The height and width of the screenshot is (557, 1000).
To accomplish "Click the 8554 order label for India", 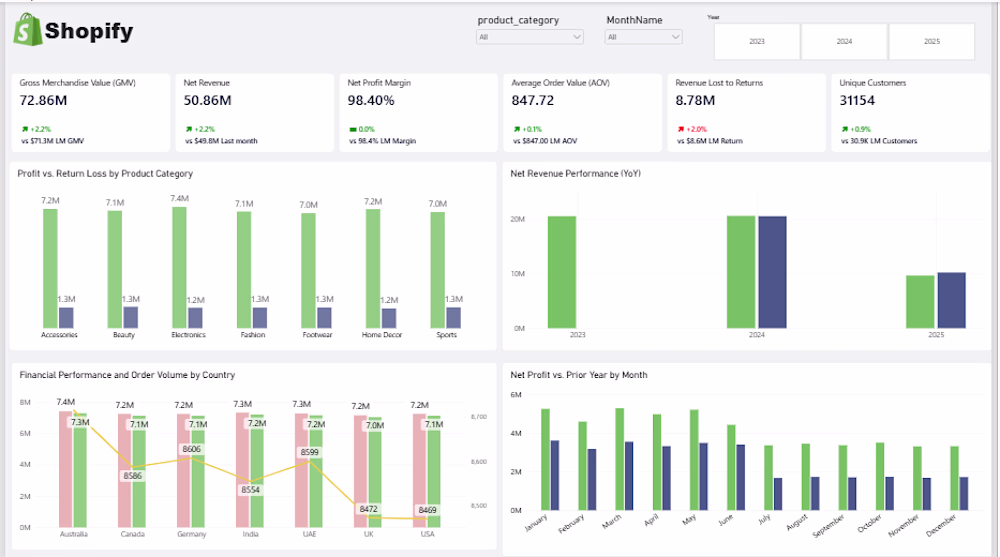I will pos(251,490).
